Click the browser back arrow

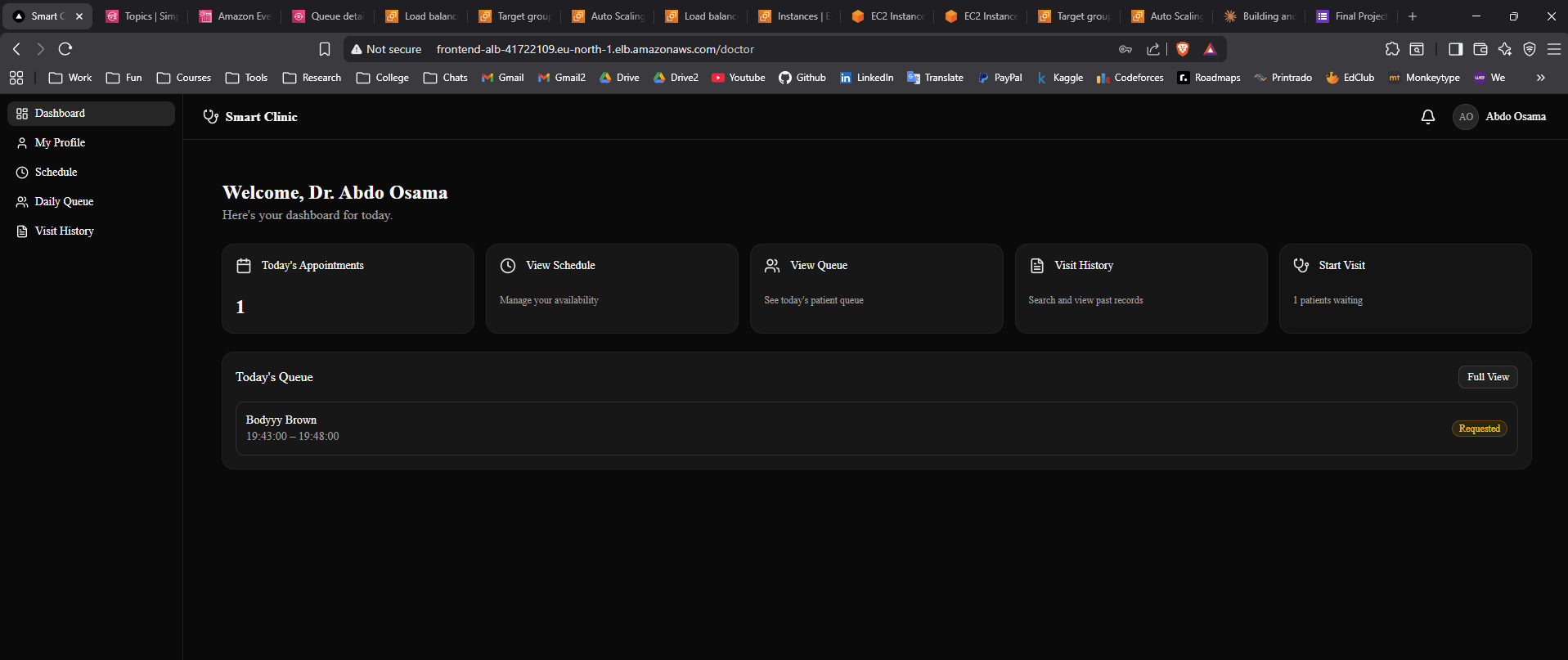tap(16, 49)
